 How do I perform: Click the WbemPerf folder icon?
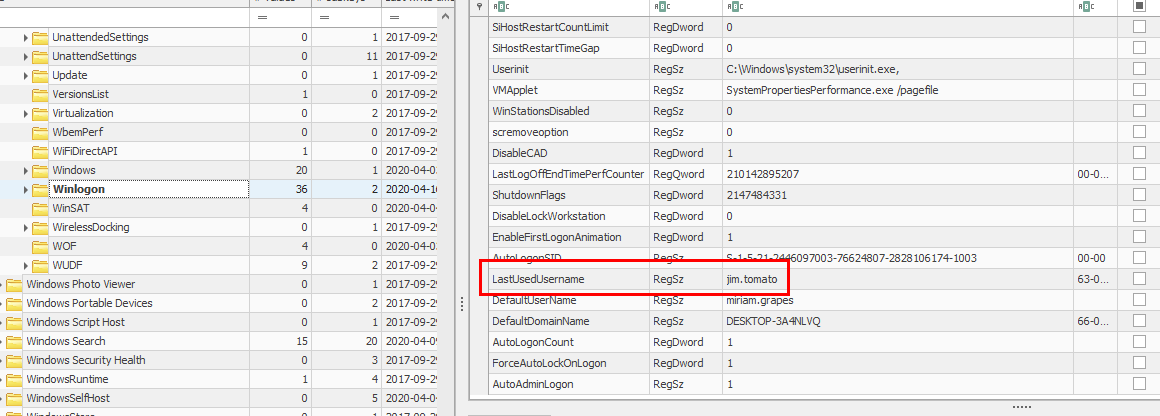(x=40, y=132)
